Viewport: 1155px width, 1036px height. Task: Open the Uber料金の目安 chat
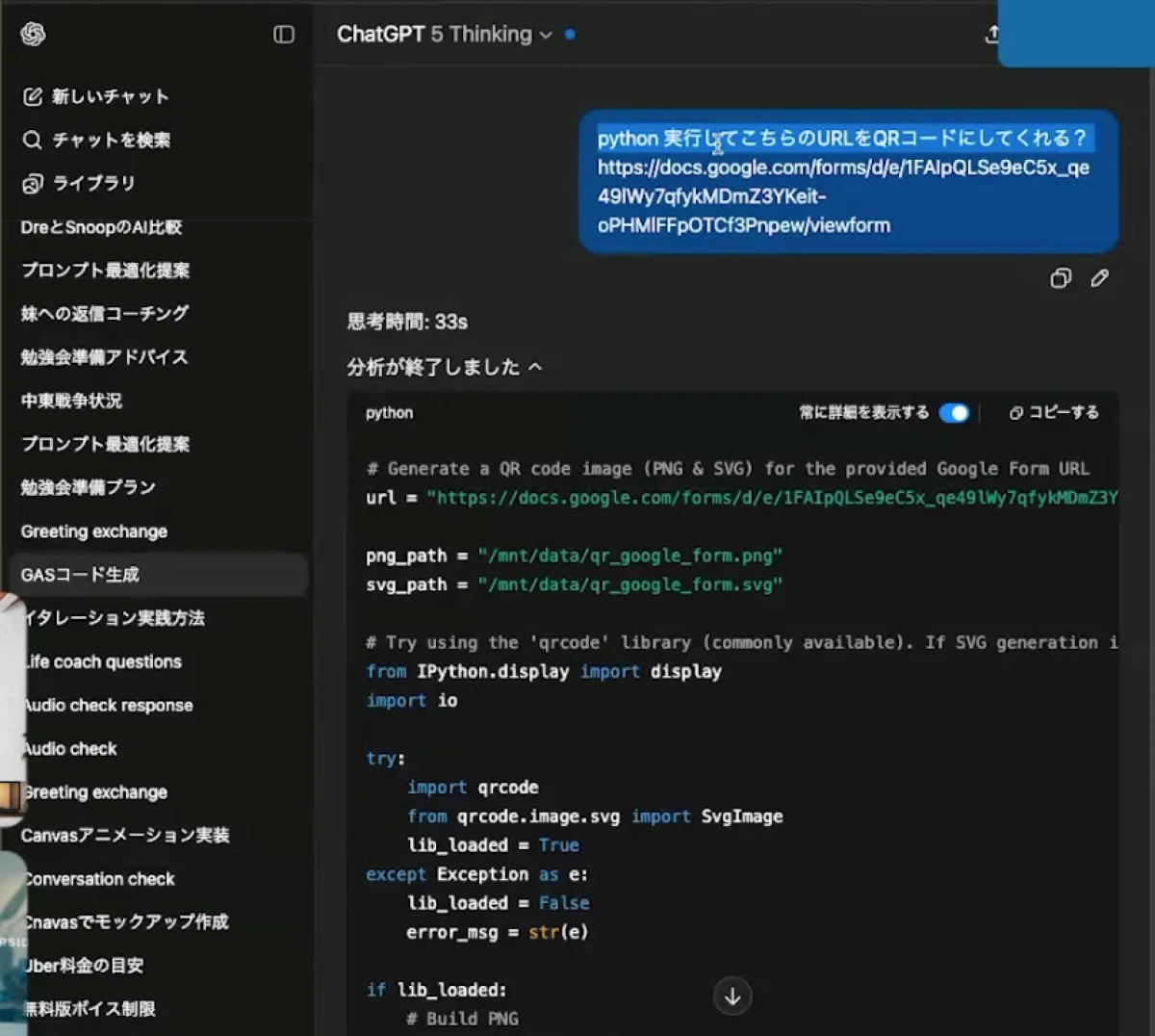[x=84, y=965]
